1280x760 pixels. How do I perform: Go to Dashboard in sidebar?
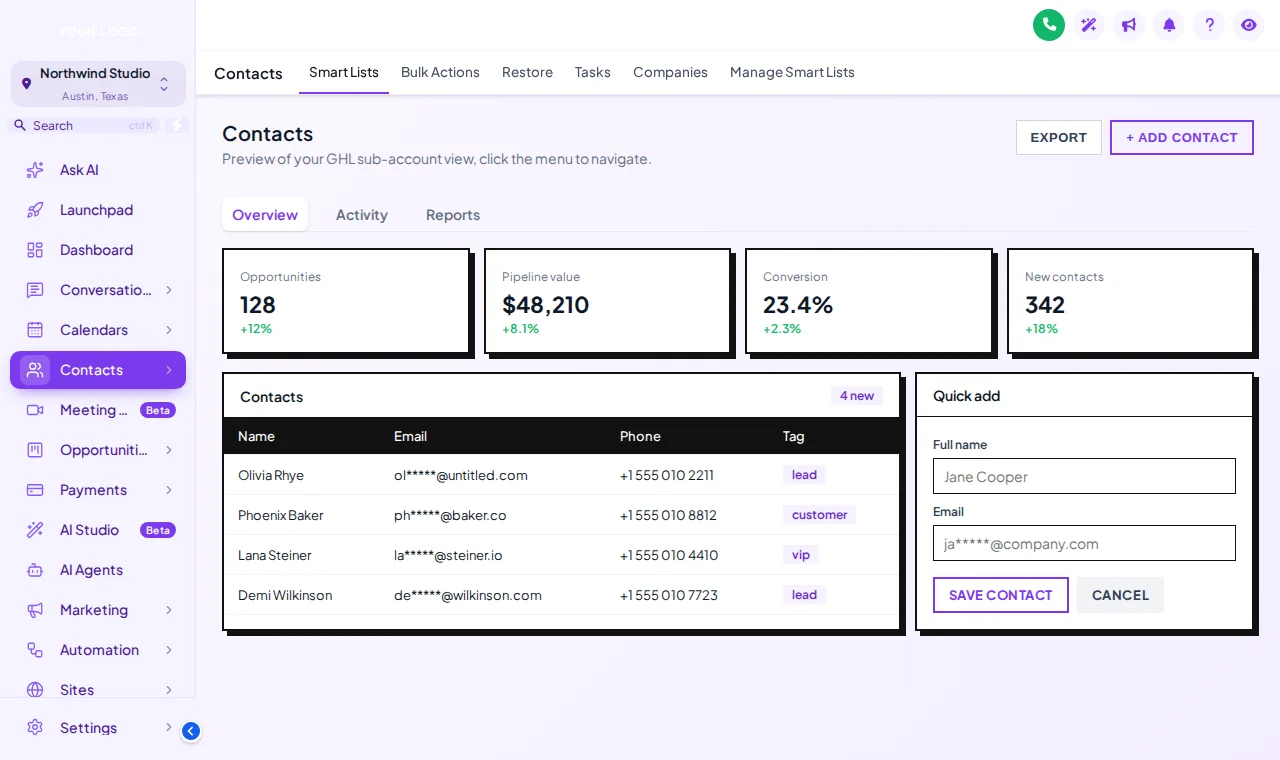tap(98, 250)
